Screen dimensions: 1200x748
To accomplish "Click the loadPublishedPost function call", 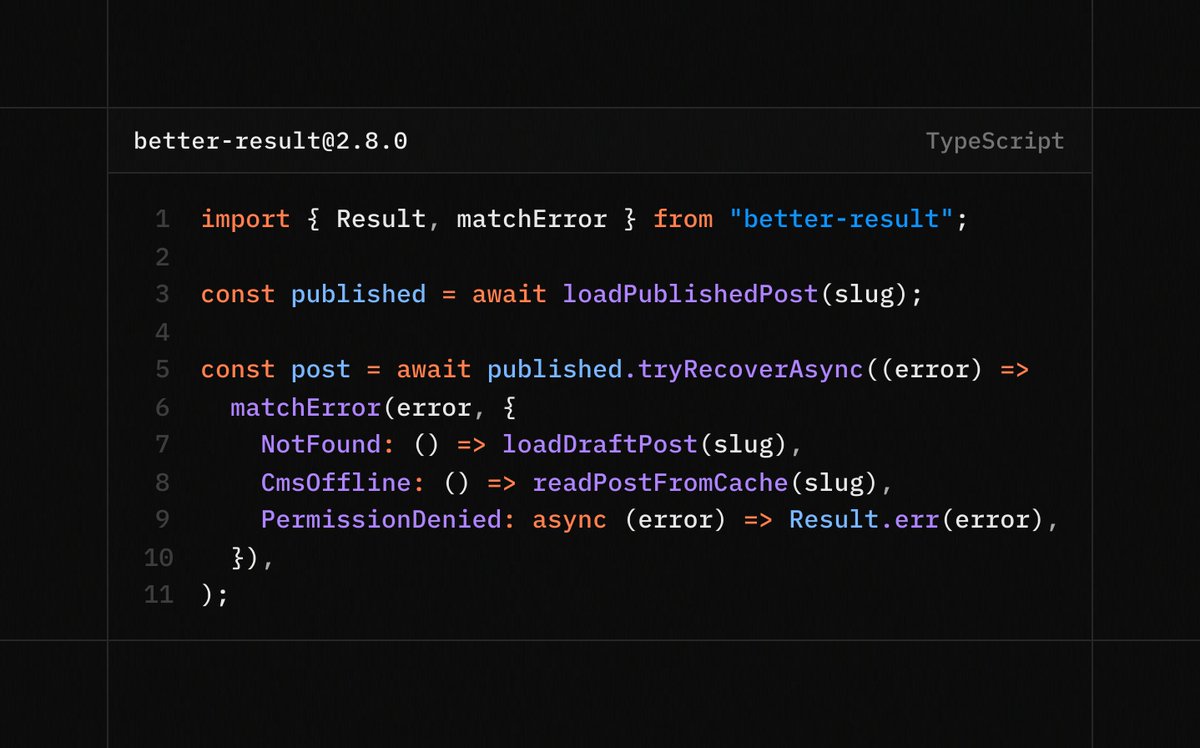I will [x=690, y=294].
